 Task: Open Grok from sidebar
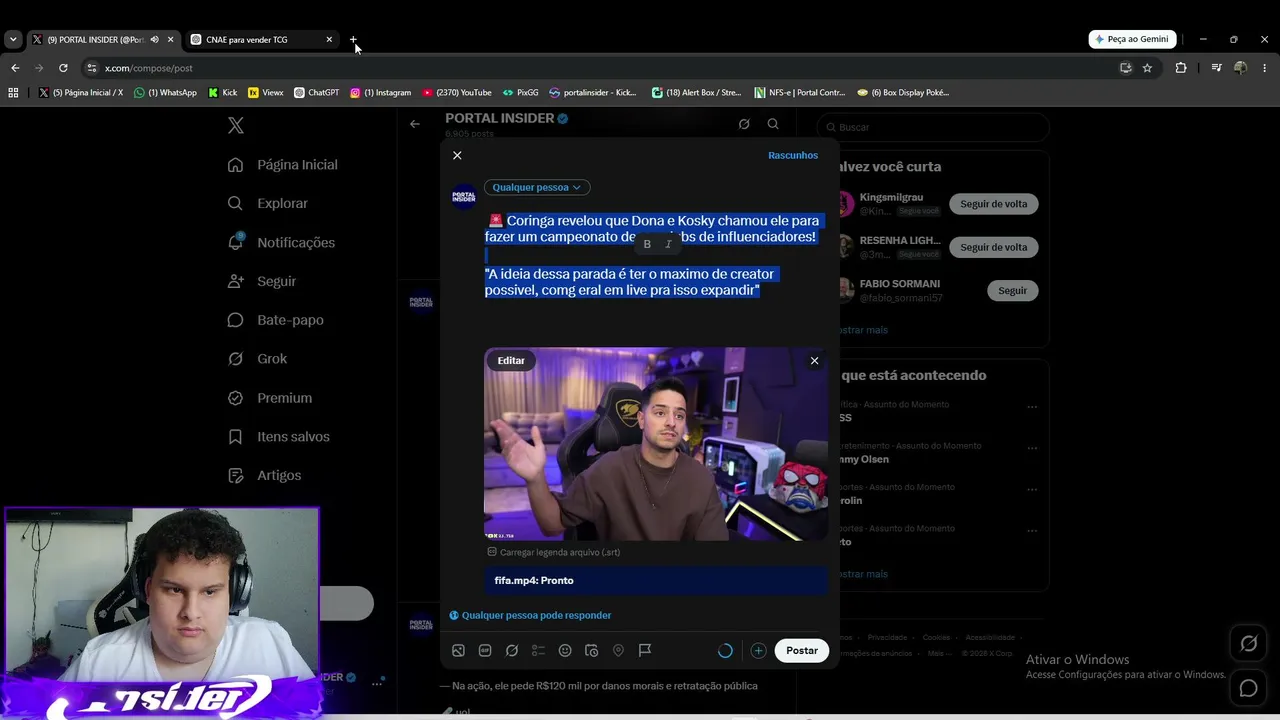pyautogui.click(x=257, y=359)
